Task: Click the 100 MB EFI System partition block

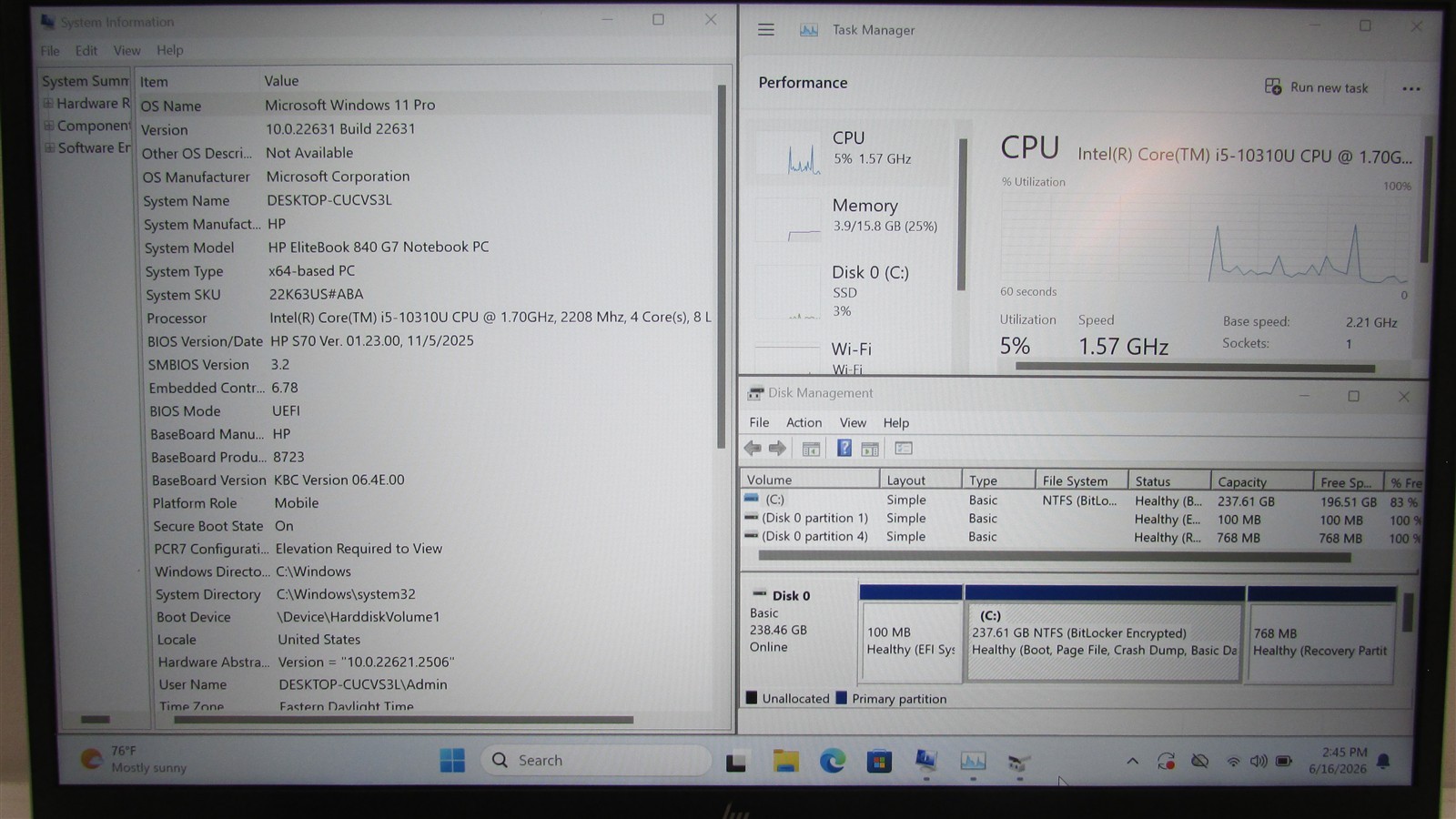Action: (911, 642)
